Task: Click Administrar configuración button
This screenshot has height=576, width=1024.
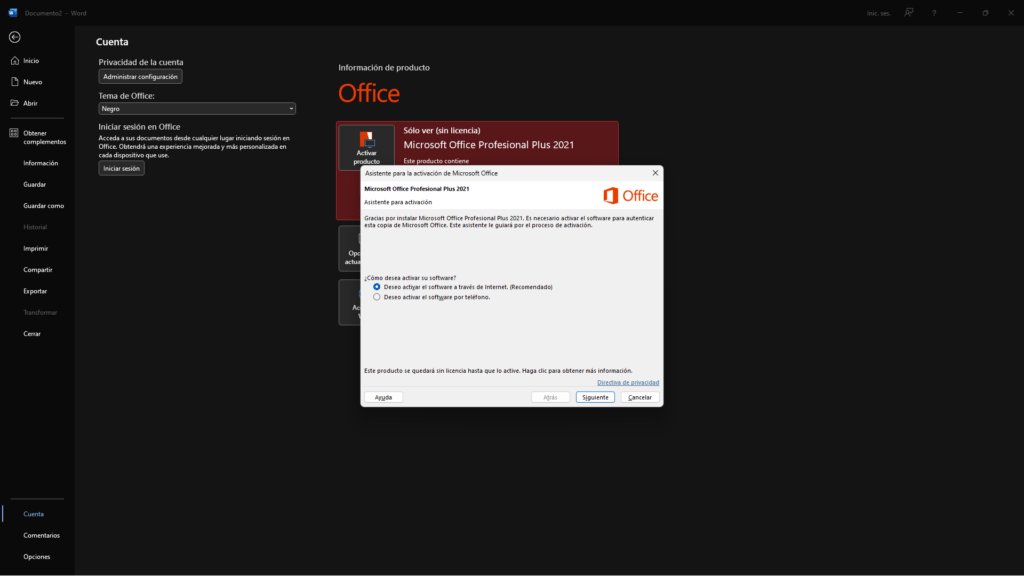Action: (x=140, y=77)
